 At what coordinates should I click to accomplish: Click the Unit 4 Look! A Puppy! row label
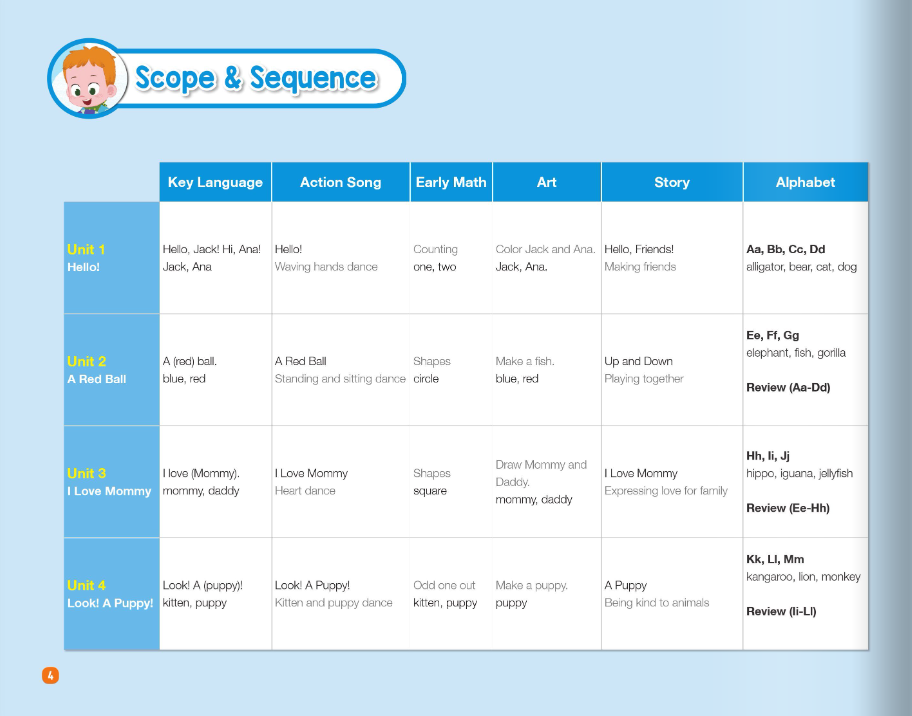click(110, 594)
